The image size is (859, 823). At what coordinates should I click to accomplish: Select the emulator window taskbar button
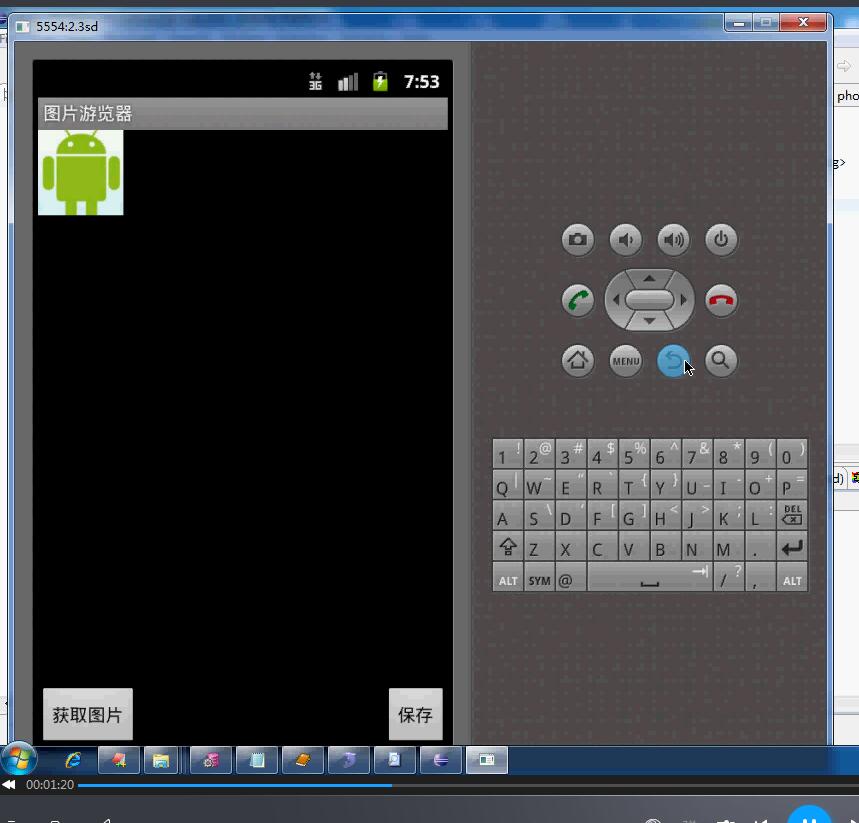click(486, 760)
